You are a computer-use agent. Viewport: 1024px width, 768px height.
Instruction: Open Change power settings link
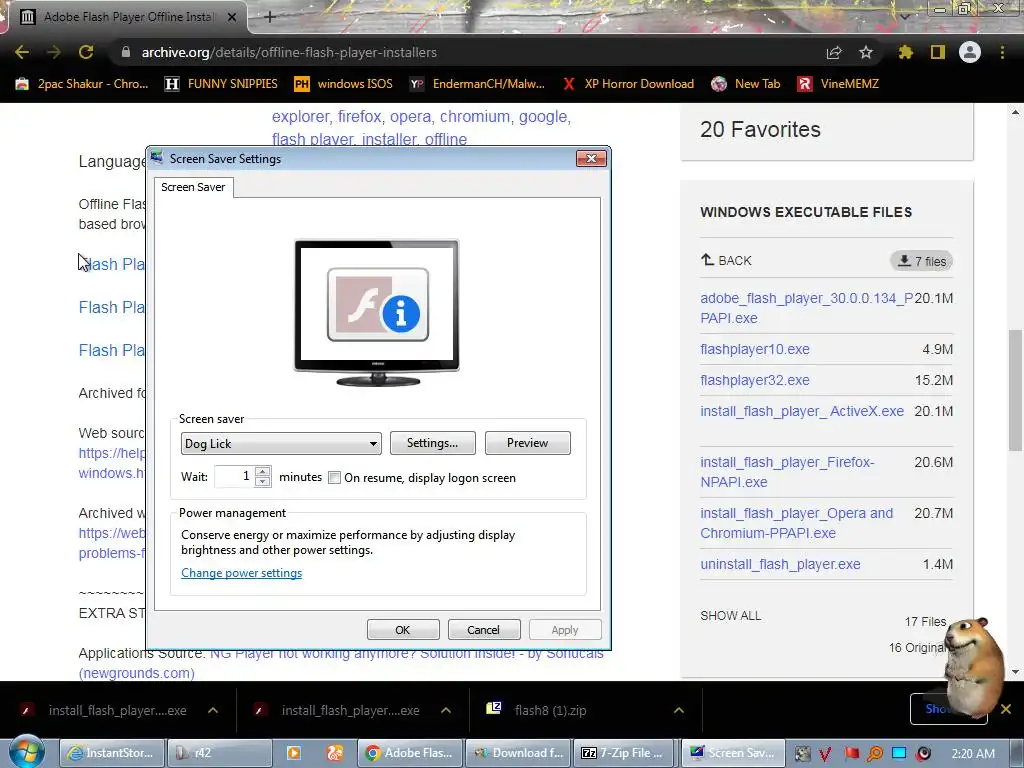click(x=242, y=573)
